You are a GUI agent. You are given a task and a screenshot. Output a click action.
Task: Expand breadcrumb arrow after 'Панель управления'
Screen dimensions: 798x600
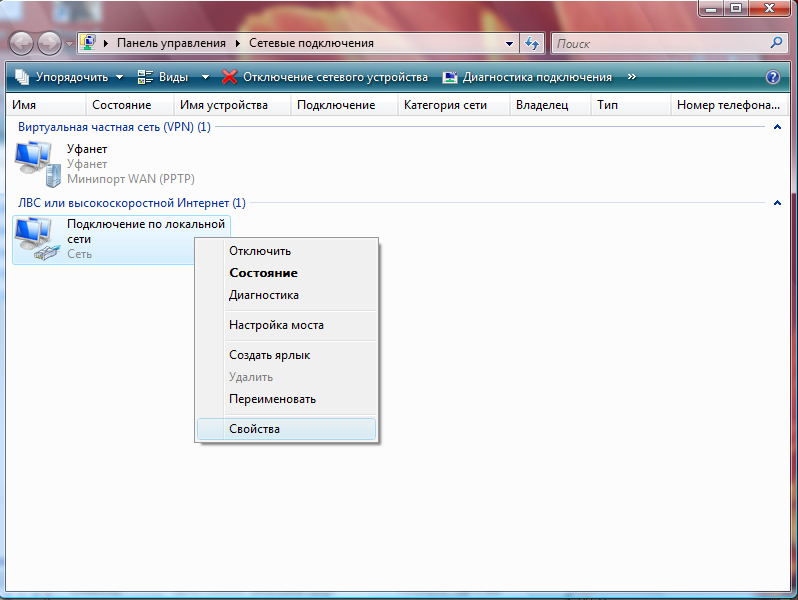[237, 43]
